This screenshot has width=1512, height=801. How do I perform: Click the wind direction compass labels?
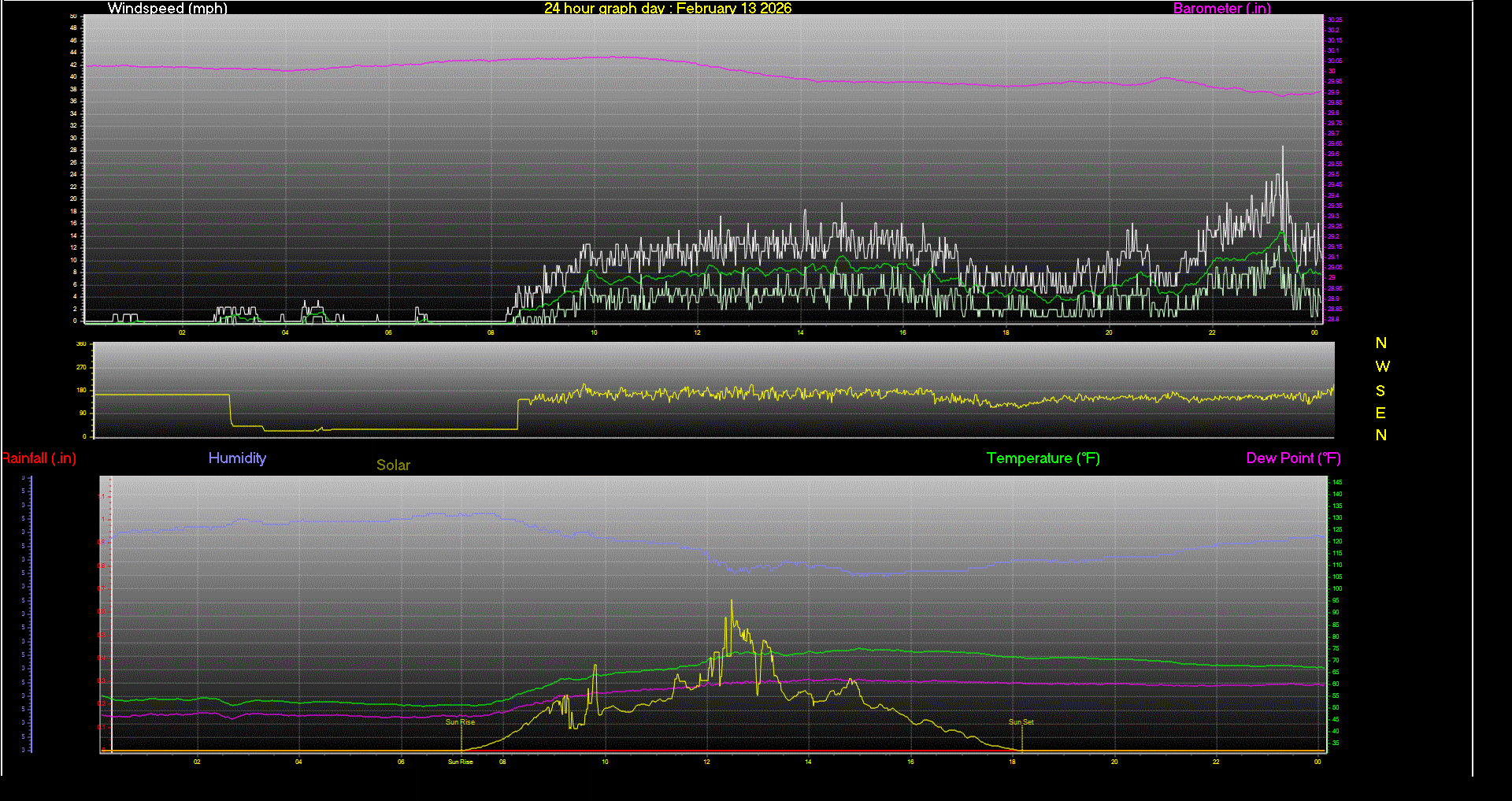1380,390
